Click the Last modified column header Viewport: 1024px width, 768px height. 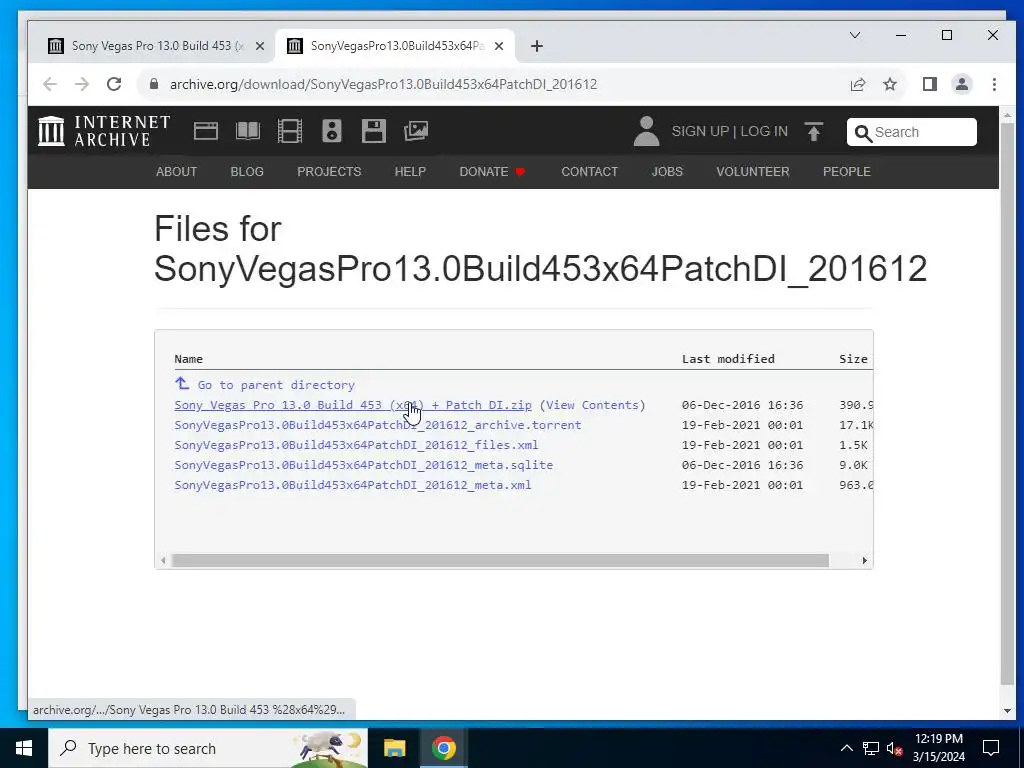point(728,359)
